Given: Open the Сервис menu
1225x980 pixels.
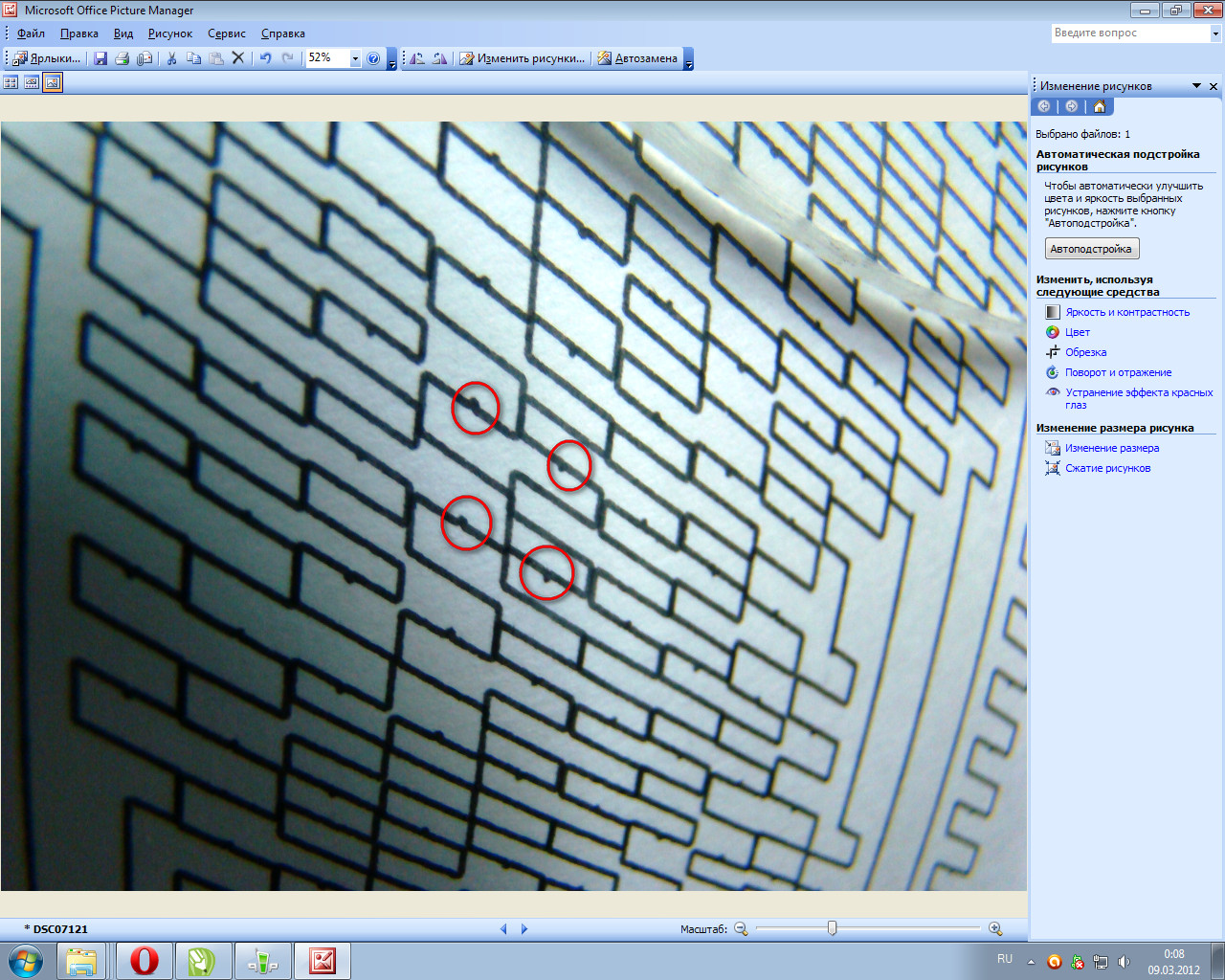Looking at the screenshot, I should pyautogui.click(x=227, y=33).
